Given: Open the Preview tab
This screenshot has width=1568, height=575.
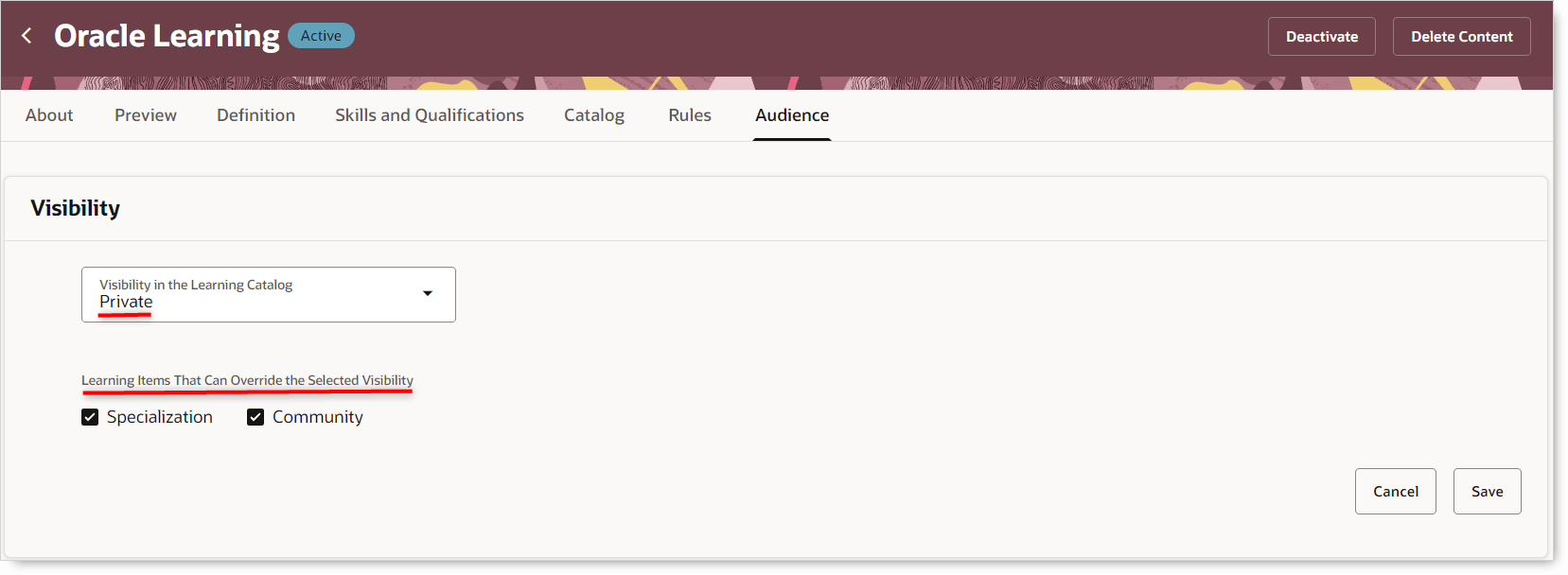Looking at the screenshot, I should [x=146, y=115].
